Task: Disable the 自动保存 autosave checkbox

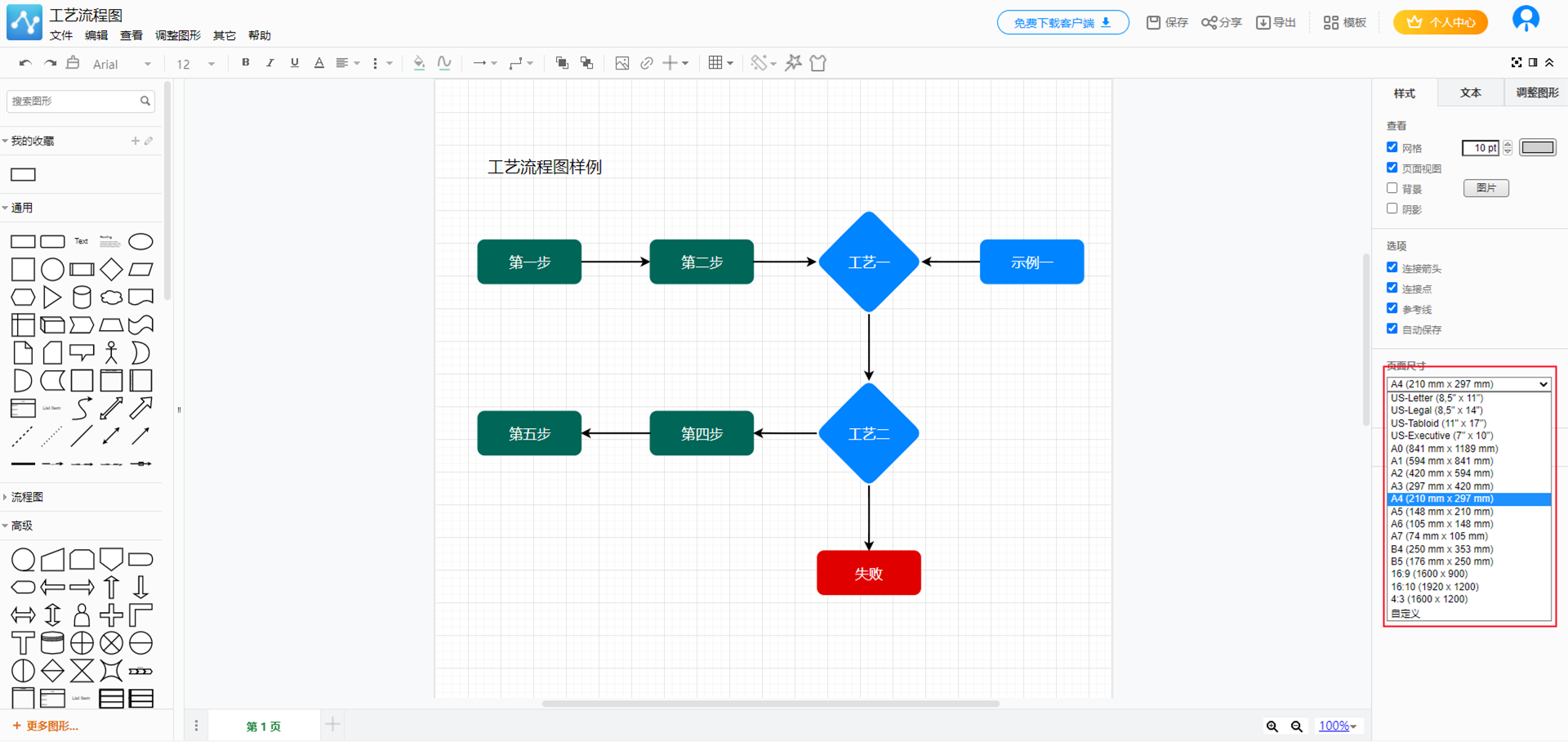Action: [1392, 329]
